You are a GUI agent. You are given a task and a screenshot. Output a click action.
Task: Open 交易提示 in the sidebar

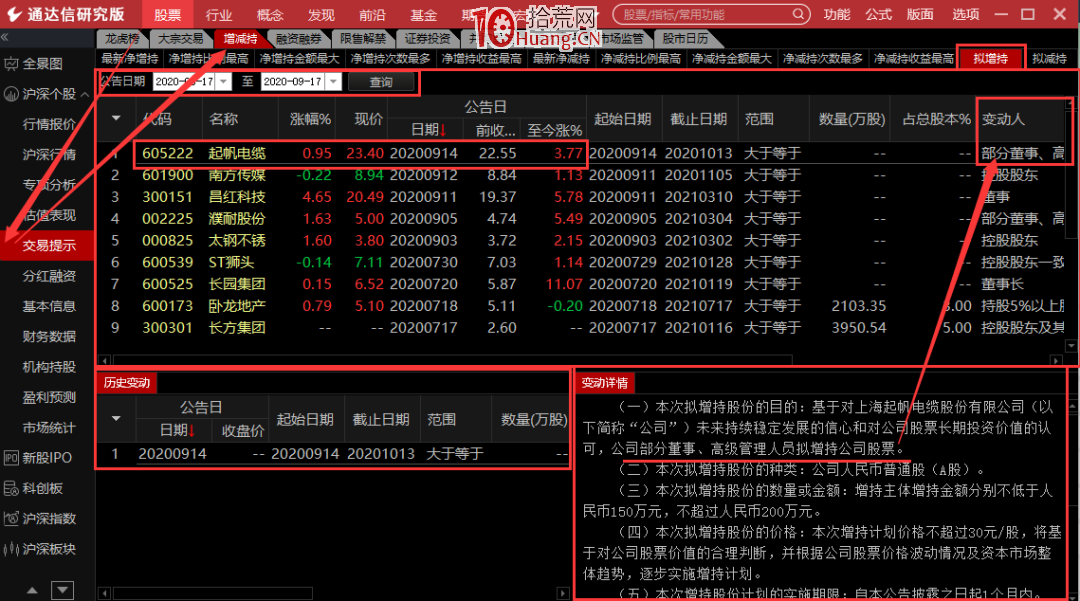click(x=48, y=246)
